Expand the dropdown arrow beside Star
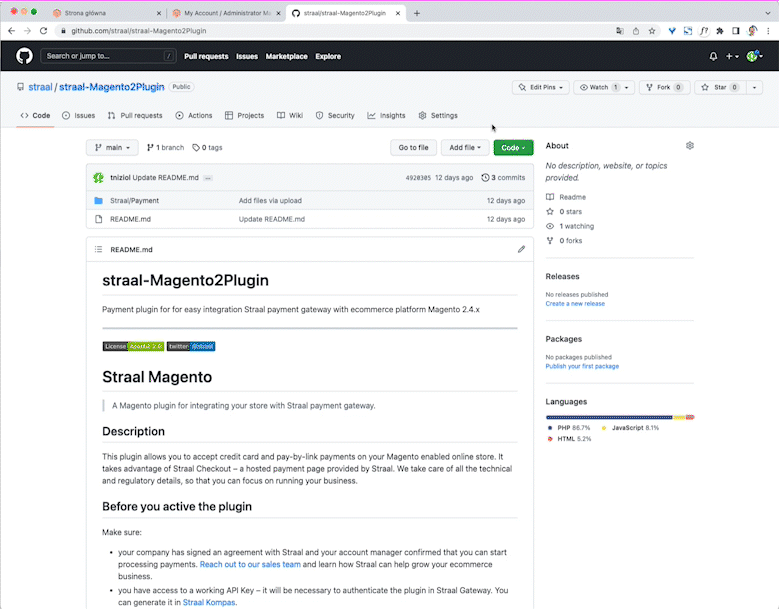779x609 pixels. tap(755, 87)
